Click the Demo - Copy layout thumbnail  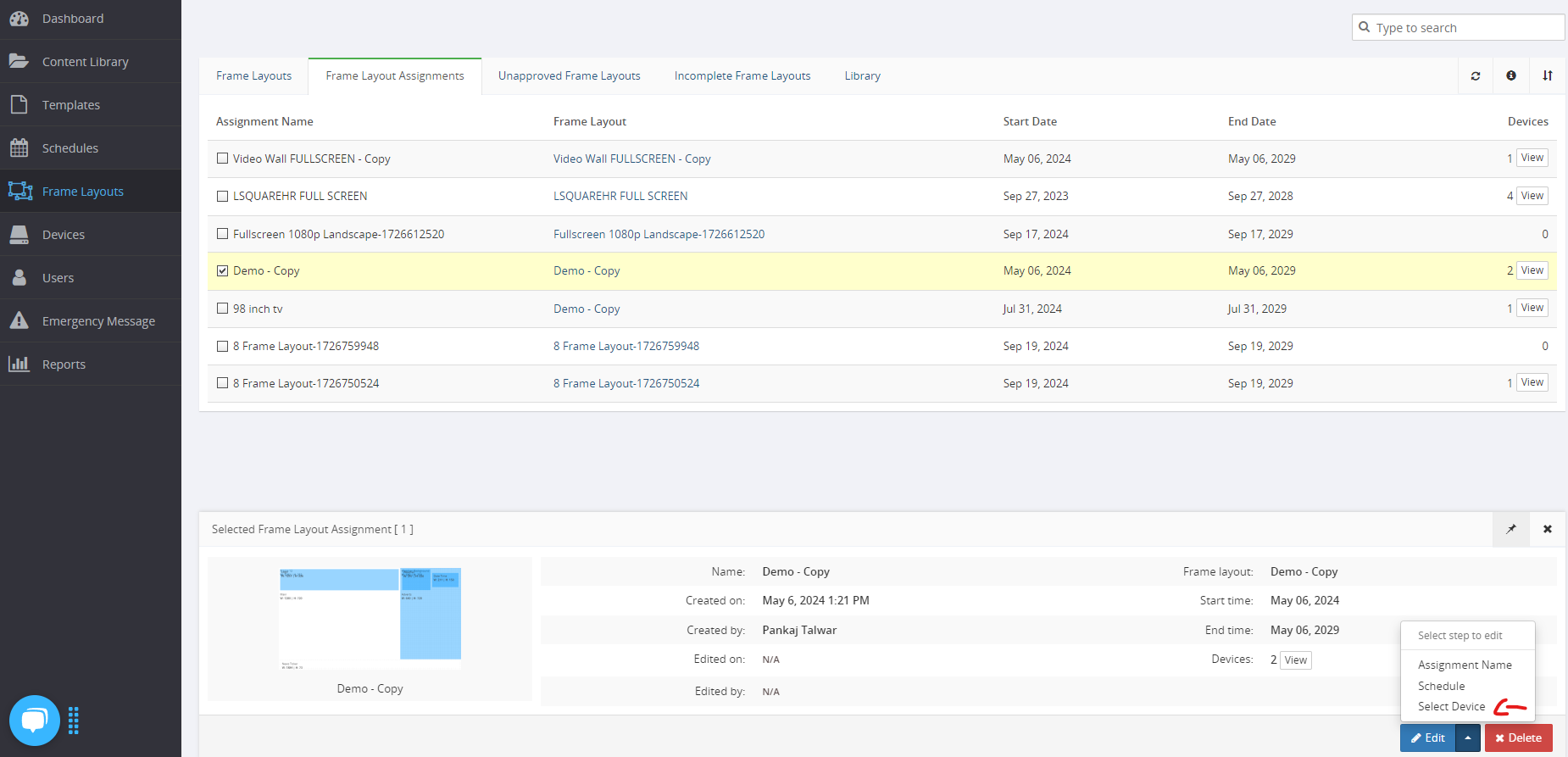[370, 619]
